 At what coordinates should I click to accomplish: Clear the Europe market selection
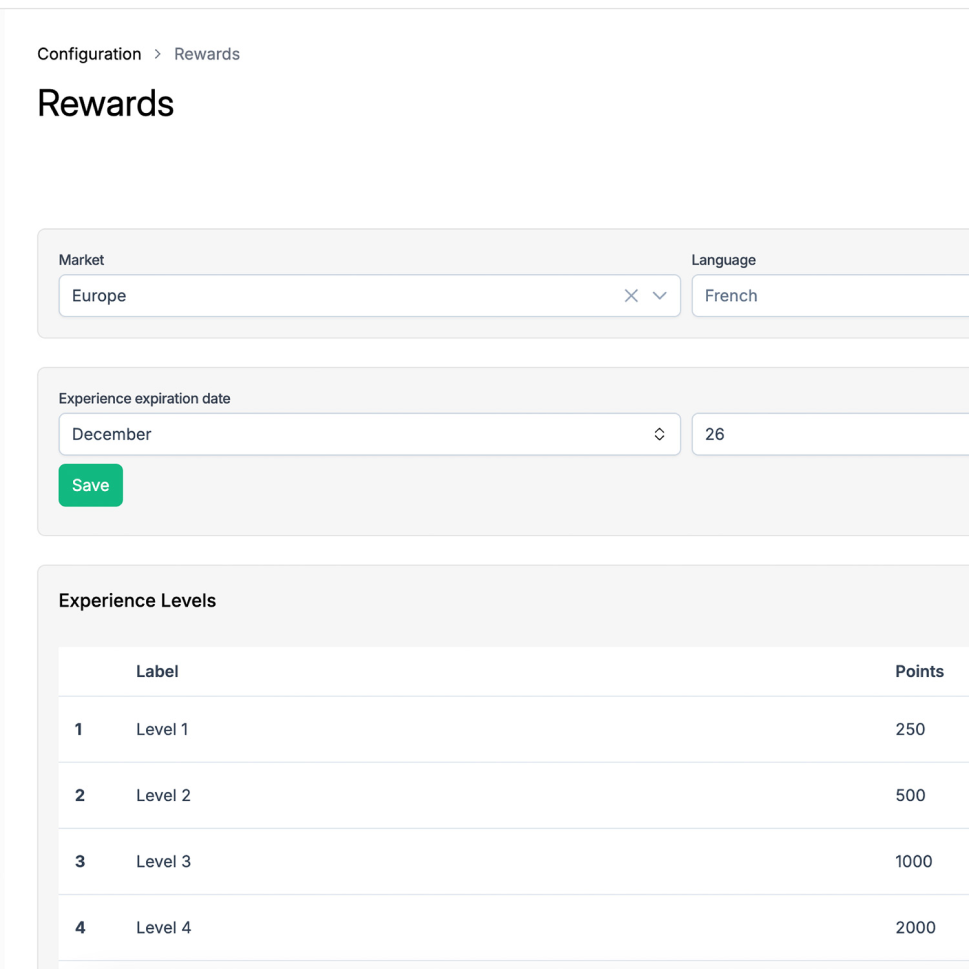coord(631,296)
